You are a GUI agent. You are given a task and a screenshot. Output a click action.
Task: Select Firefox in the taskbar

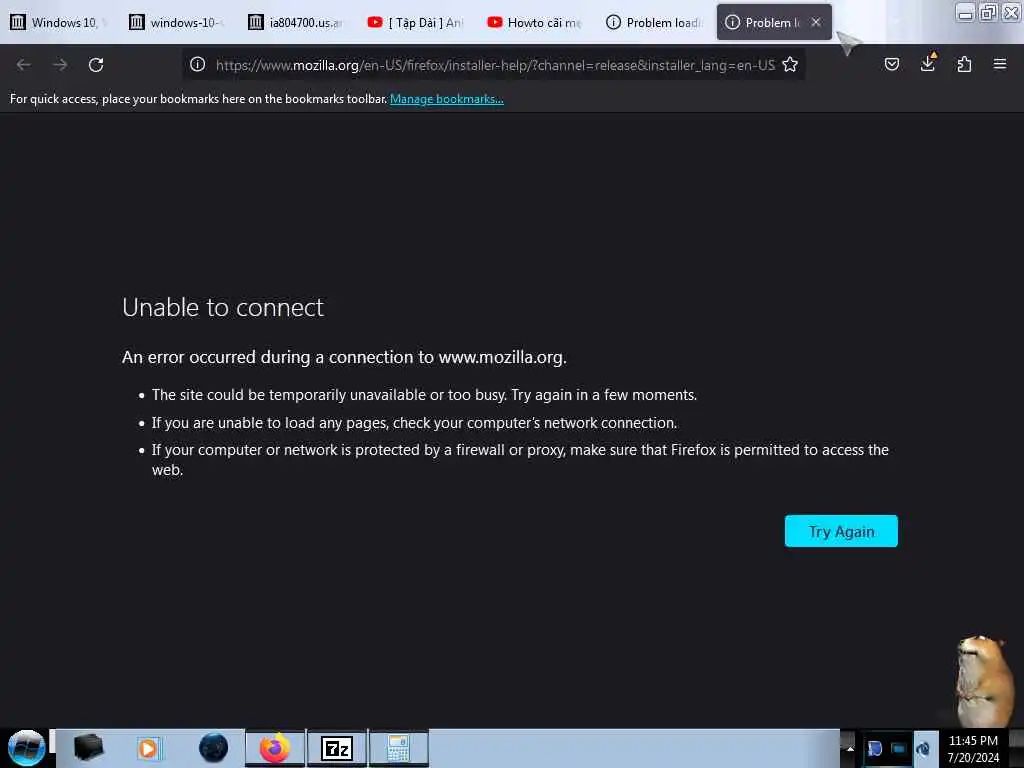point(275,748)
